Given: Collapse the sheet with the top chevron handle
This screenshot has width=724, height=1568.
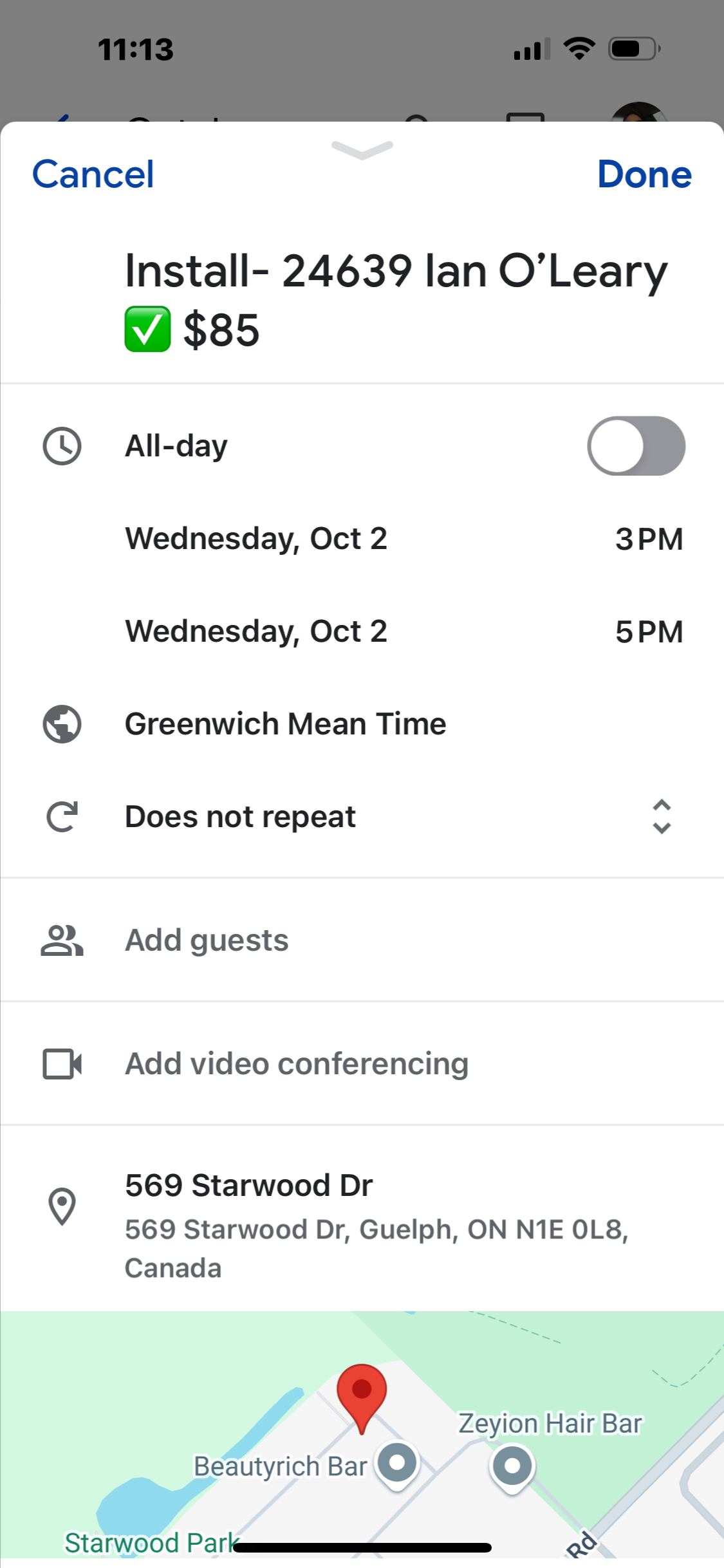Looking at the screenshot, I should 362,150.
